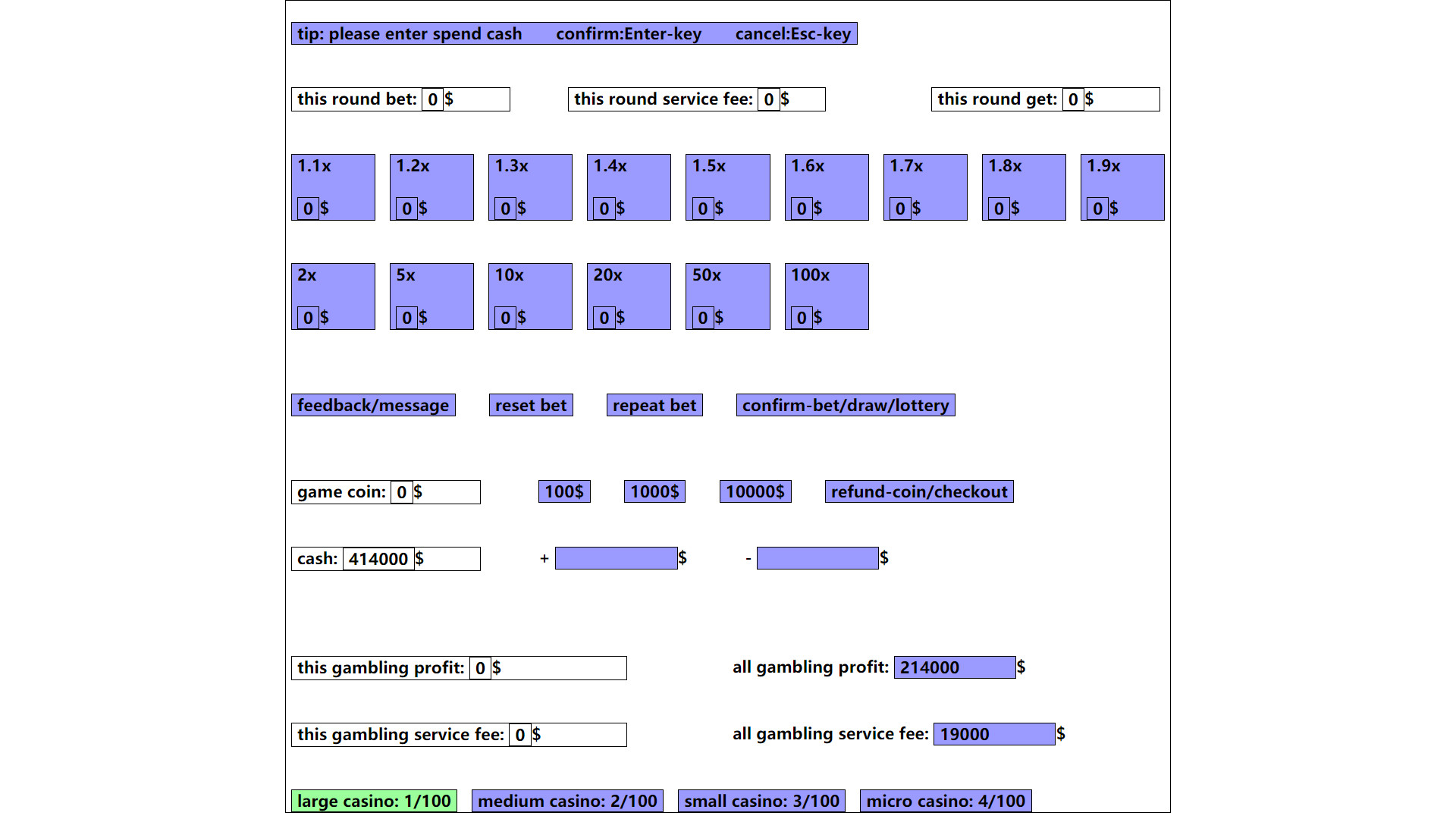The width and height of the screenshot is (1456, 819).
Task: Open the feedback/message panel
Action: [x=373, y=405]
